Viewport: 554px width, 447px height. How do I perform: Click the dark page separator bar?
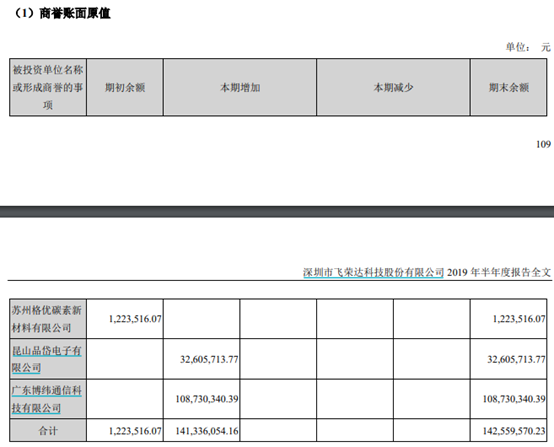[277, 212]
